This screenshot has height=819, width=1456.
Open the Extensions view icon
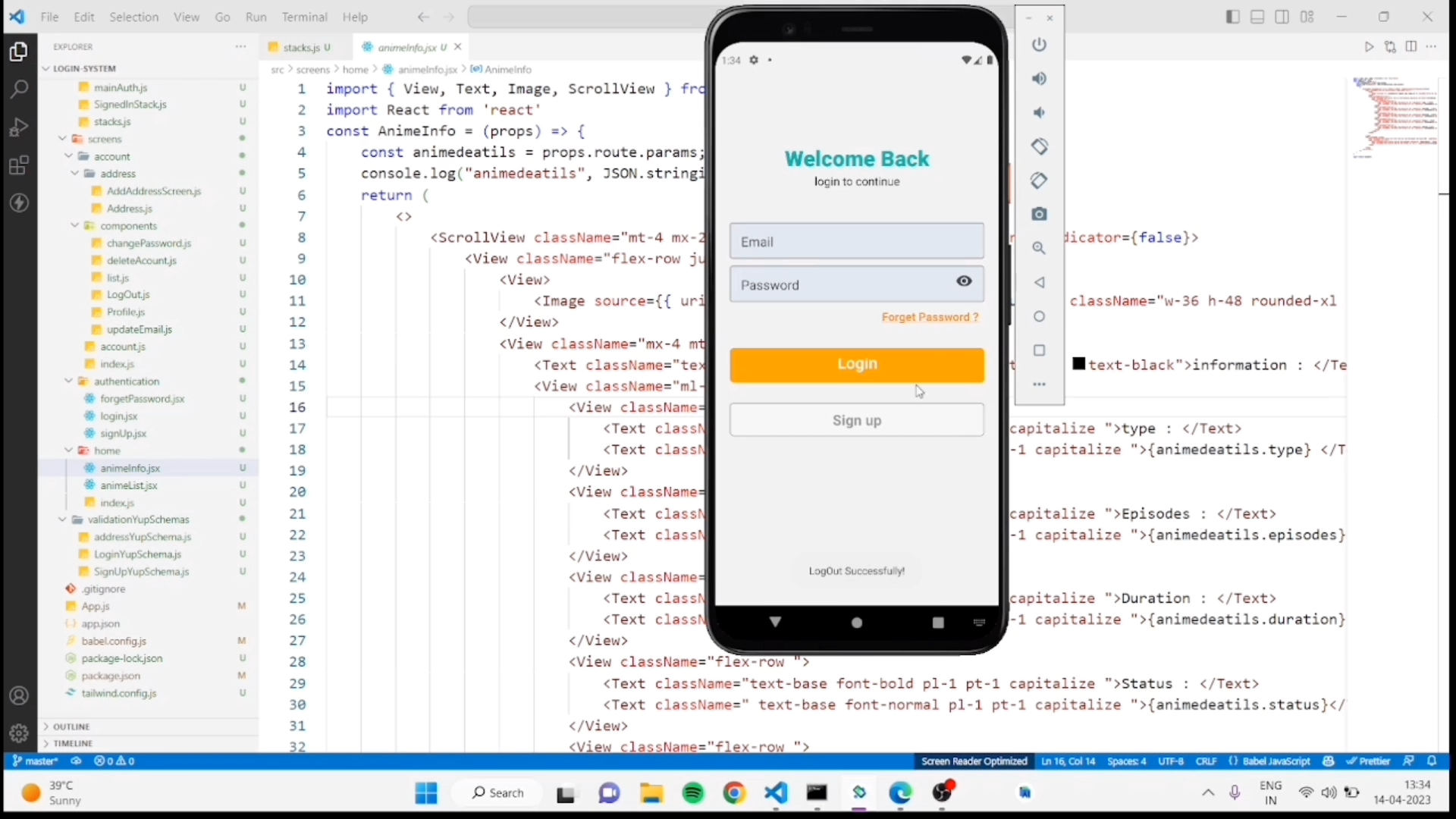pyautogui.click(x=19, y=165)
